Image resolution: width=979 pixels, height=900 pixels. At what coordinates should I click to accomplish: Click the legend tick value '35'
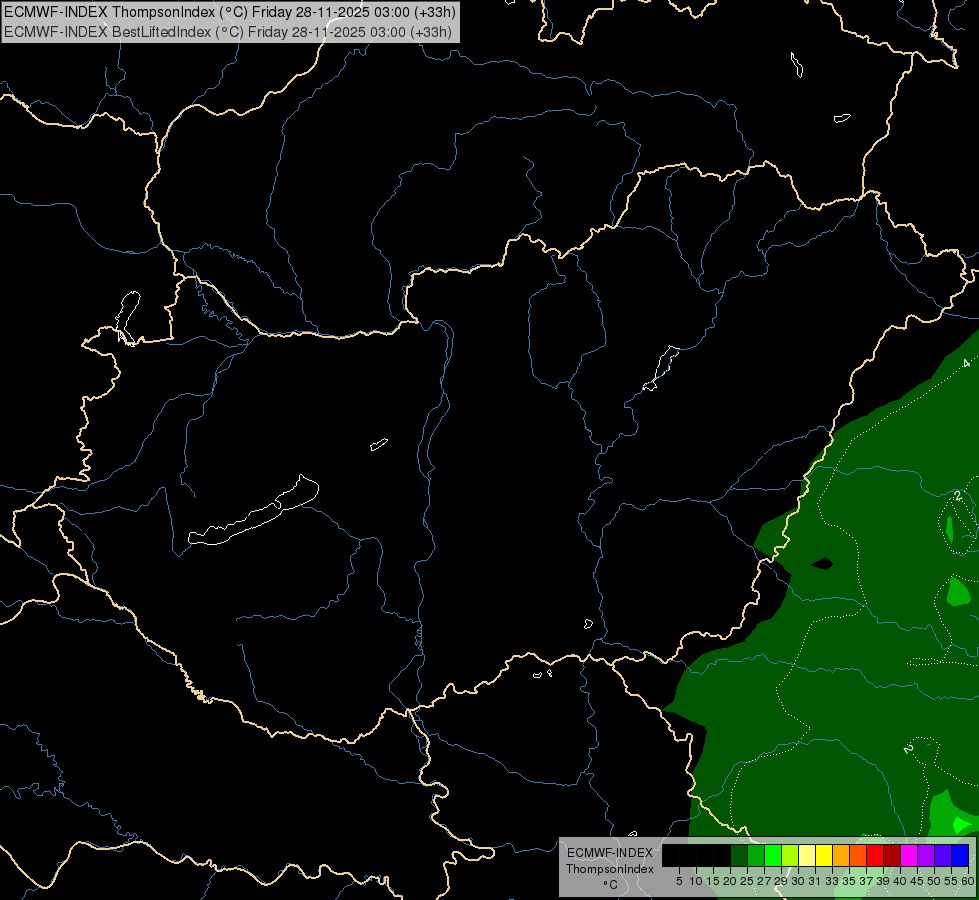point(849,881)
